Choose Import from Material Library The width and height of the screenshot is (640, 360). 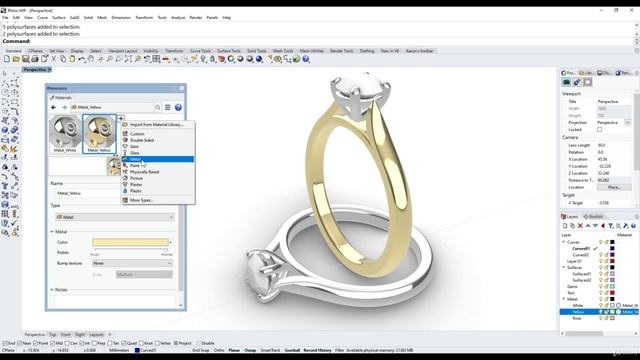tap(158, 124)
